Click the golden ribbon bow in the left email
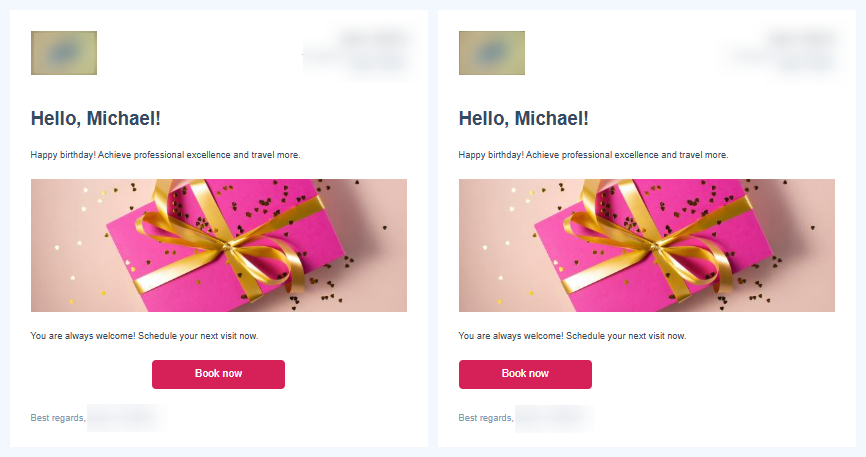This screenshot has height=457, width=866. [x=229, y=243]
